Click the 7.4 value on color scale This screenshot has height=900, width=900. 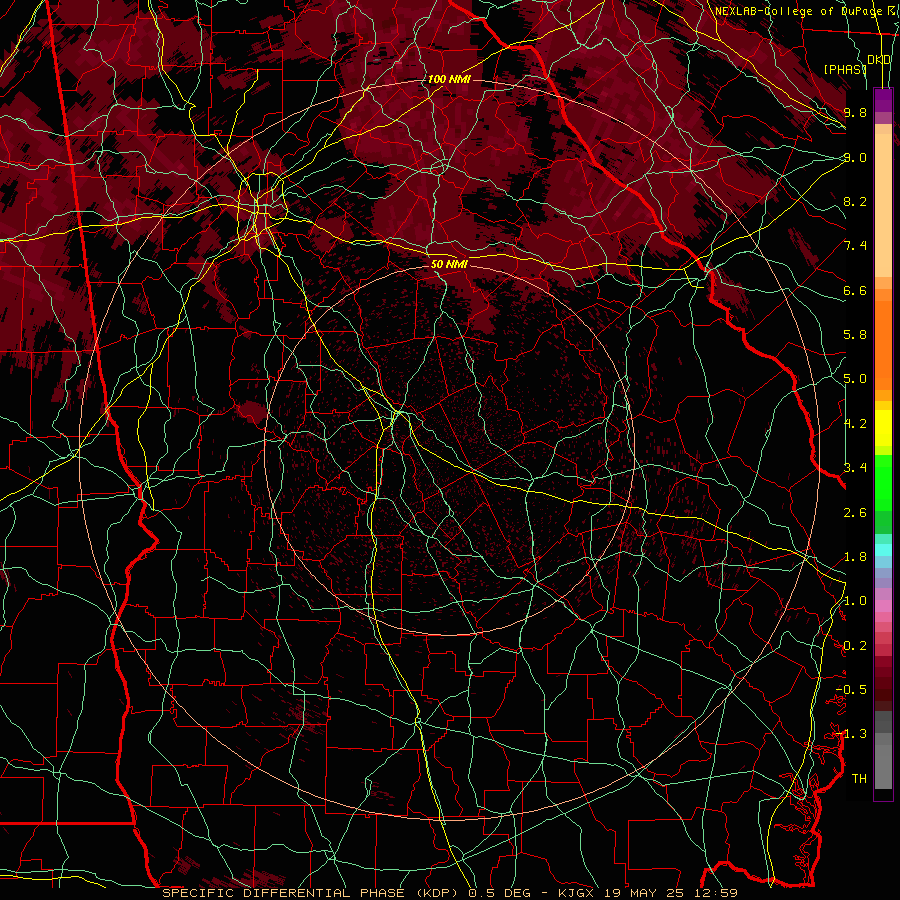pyautogui.click(x=855, y=246)
